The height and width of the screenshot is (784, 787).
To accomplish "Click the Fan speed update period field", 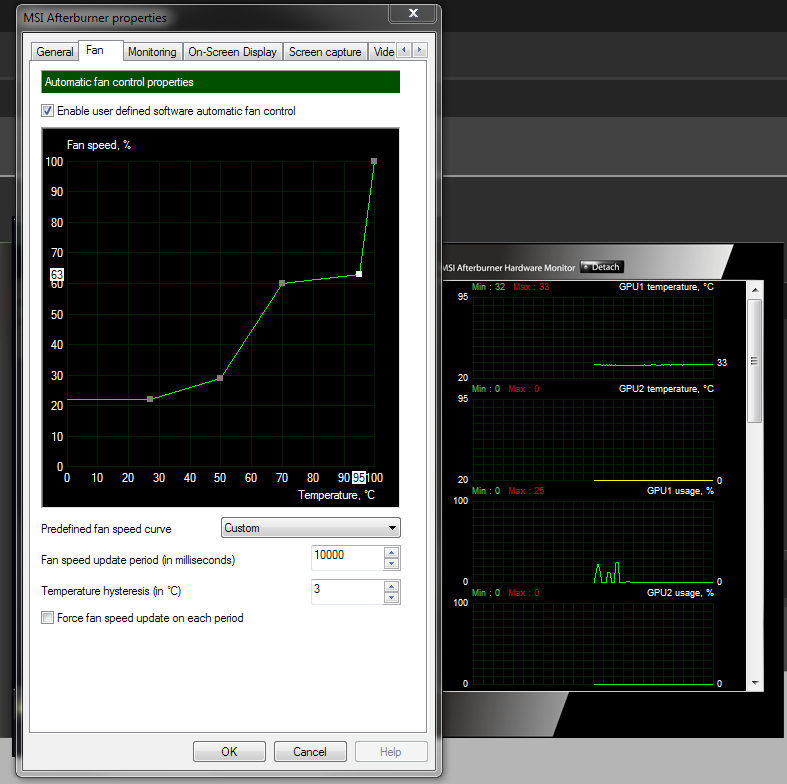I will click(x=347, y=557).
